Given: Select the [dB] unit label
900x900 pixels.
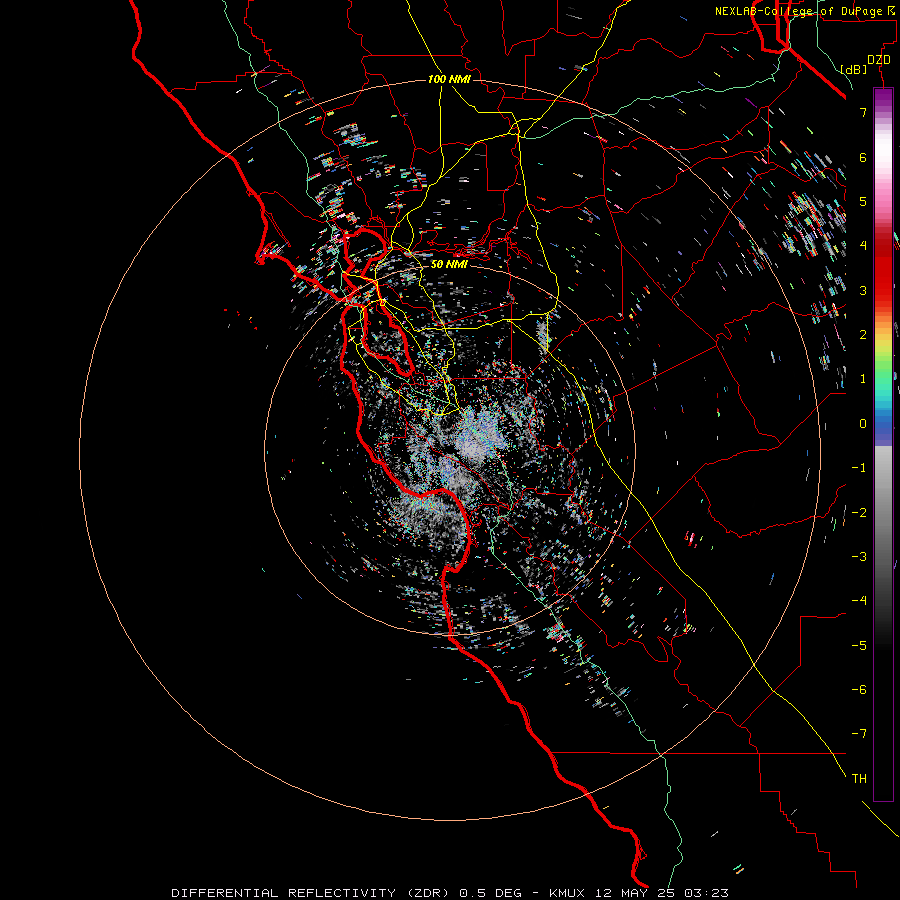Looking at the screenshot, I should (854, 69).
